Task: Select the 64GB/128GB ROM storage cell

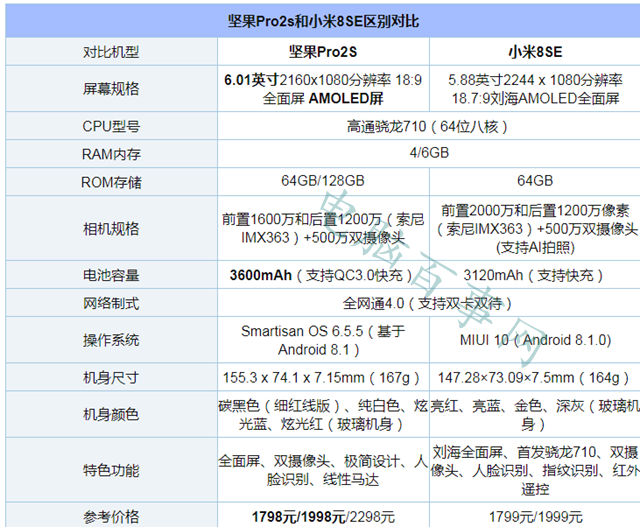Action: (x=318, y=181)
